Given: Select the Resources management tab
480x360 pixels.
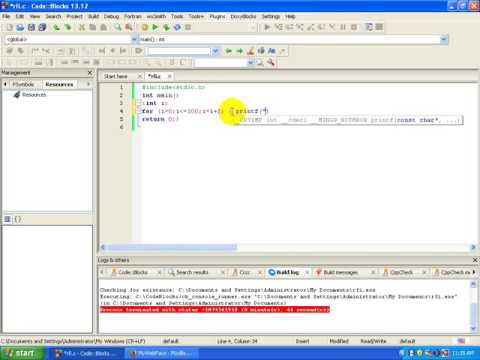Looking at the screenshot, I should pos(59,84).
